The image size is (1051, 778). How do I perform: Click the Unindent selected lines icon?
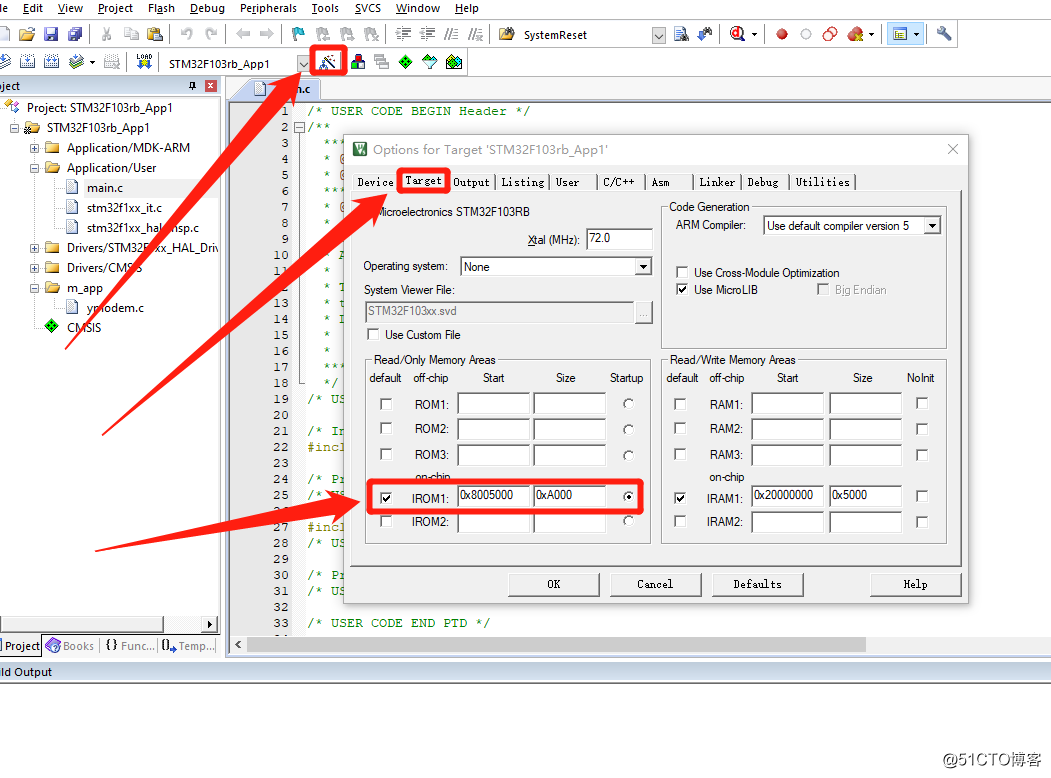click(427, 34)
